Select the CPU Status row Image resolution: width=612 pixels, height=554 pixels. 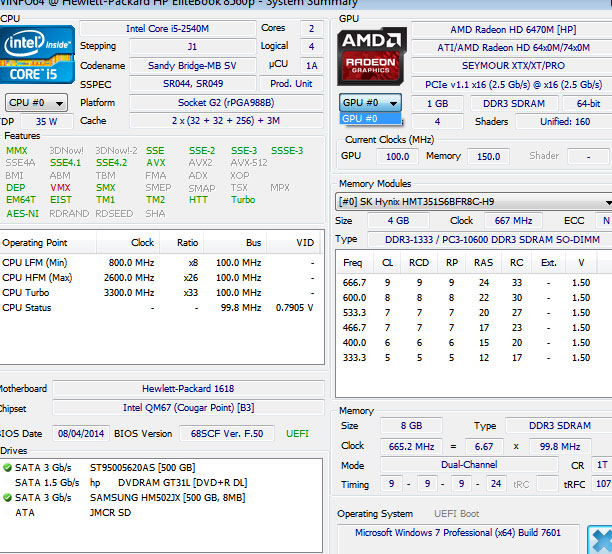pyautogui.click(x=161, y=308)
